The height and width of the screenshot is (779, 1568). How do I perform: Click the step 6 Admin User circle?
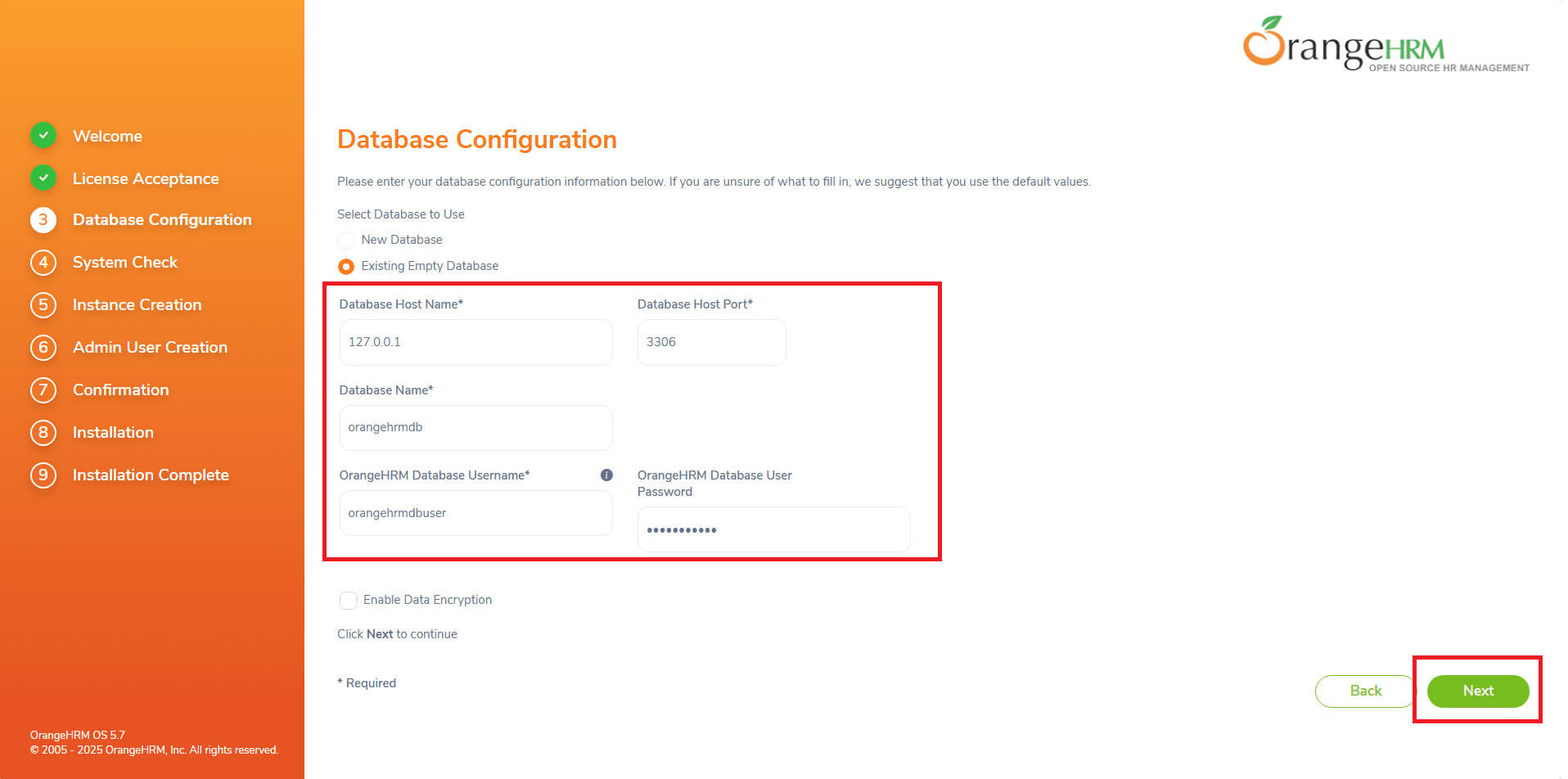click(43, 348)
